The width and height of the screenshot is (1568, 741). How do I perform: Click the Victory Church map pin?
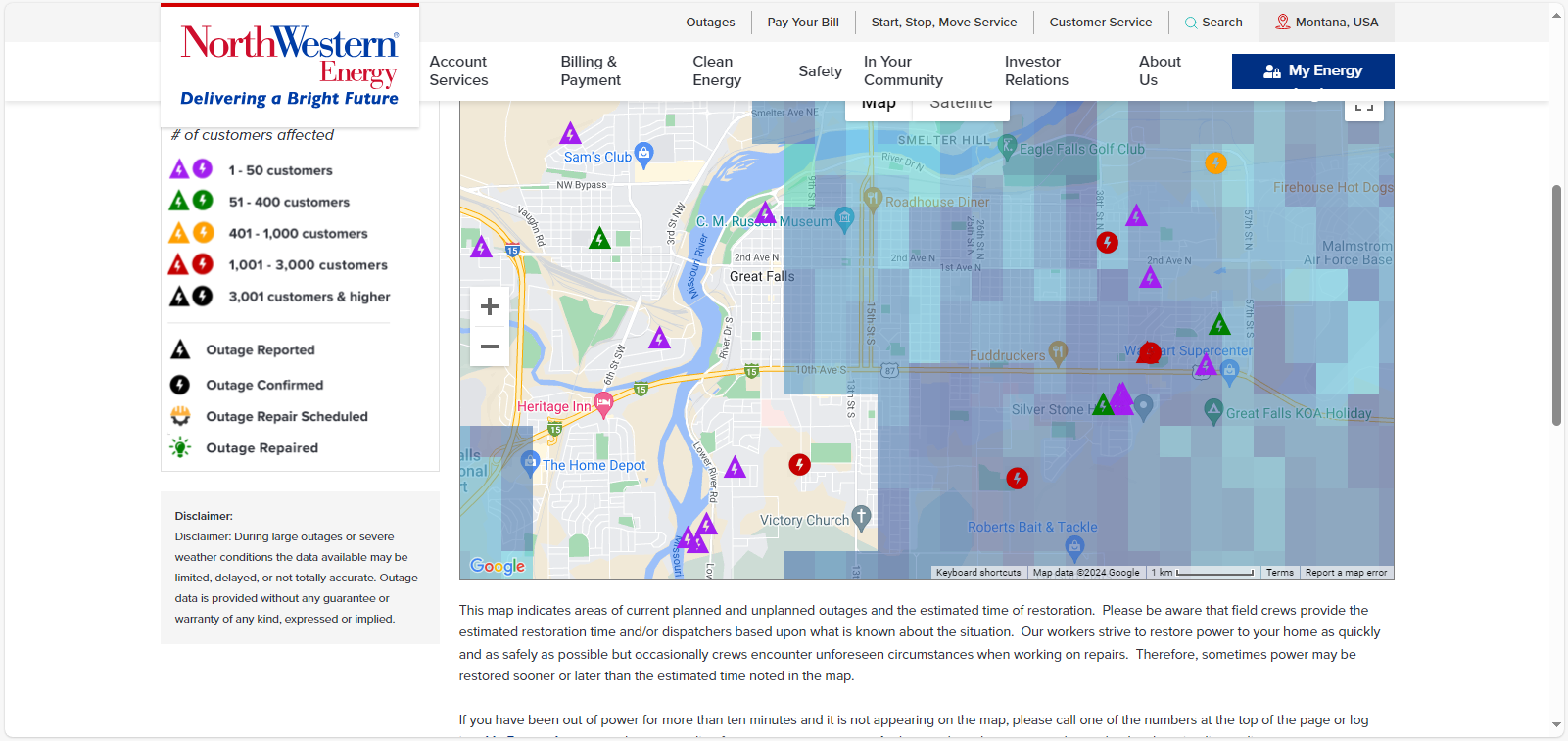pos(861,517)
